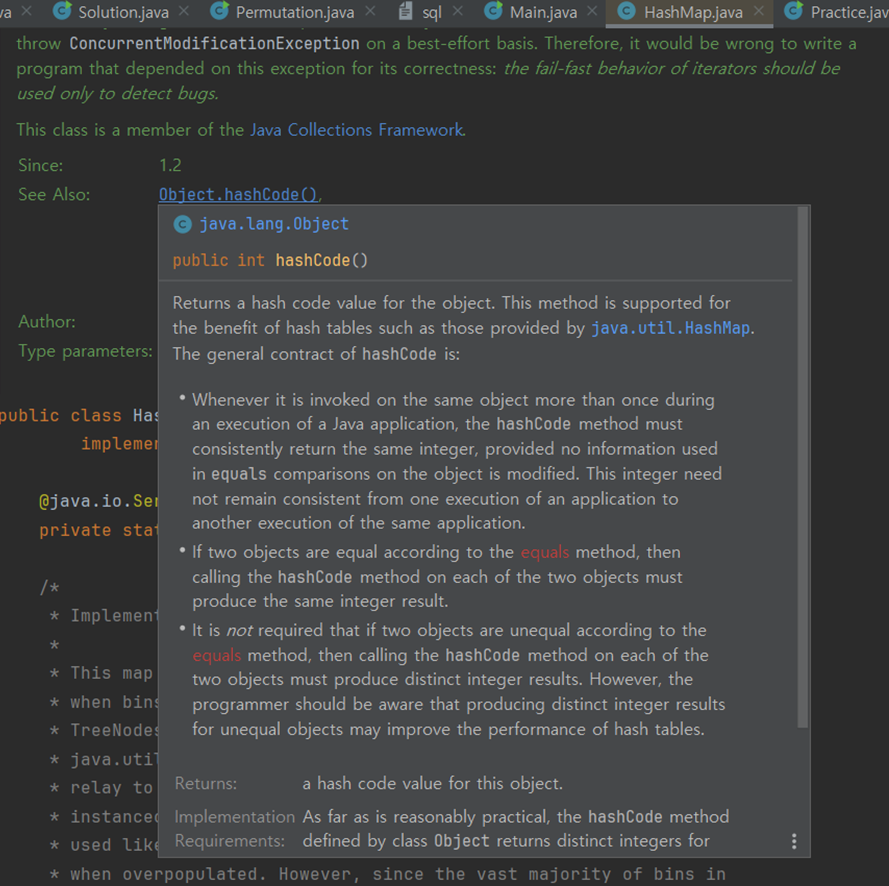889x886 pixels.
Task: Follow the Object.hashCode() See Also link
Action: [238, 194]
